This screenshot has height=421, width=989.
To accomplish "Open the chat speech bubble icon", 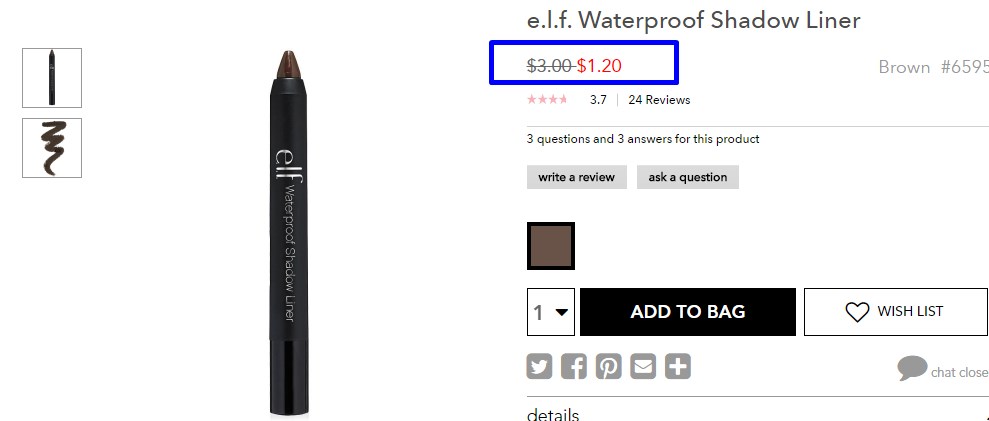I will 912,368.
